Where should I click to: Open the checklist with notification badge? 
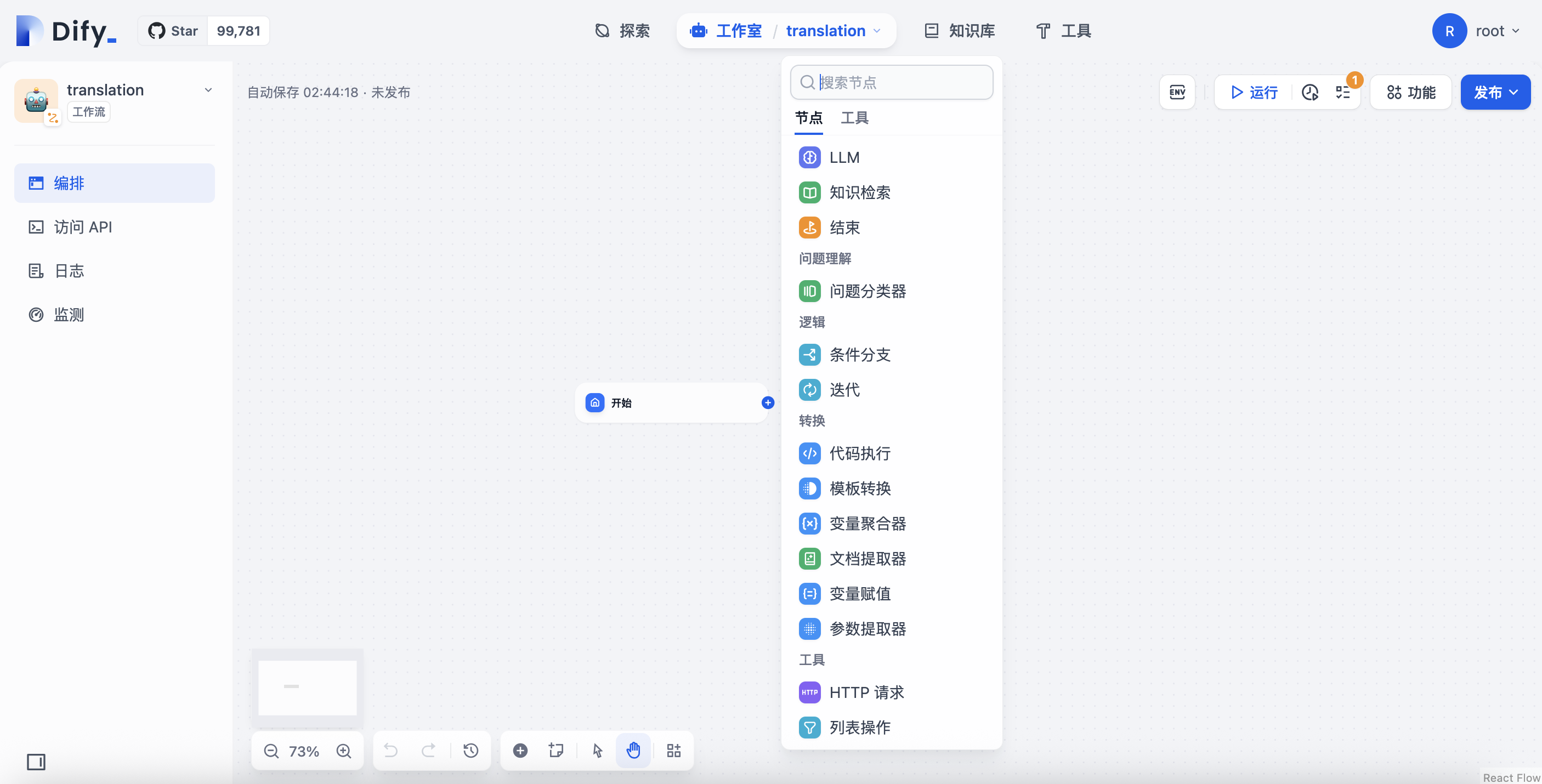click(1342, 92)
